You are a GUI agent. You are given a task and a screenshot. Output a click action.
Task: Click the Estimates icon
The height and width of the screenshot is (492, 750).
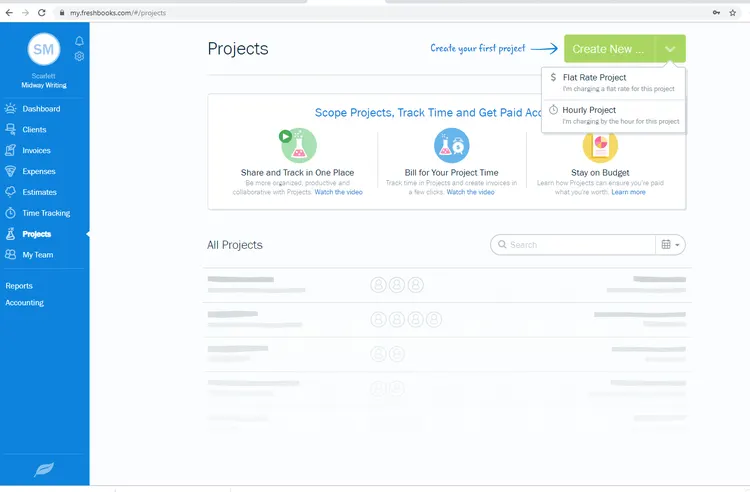11,192
